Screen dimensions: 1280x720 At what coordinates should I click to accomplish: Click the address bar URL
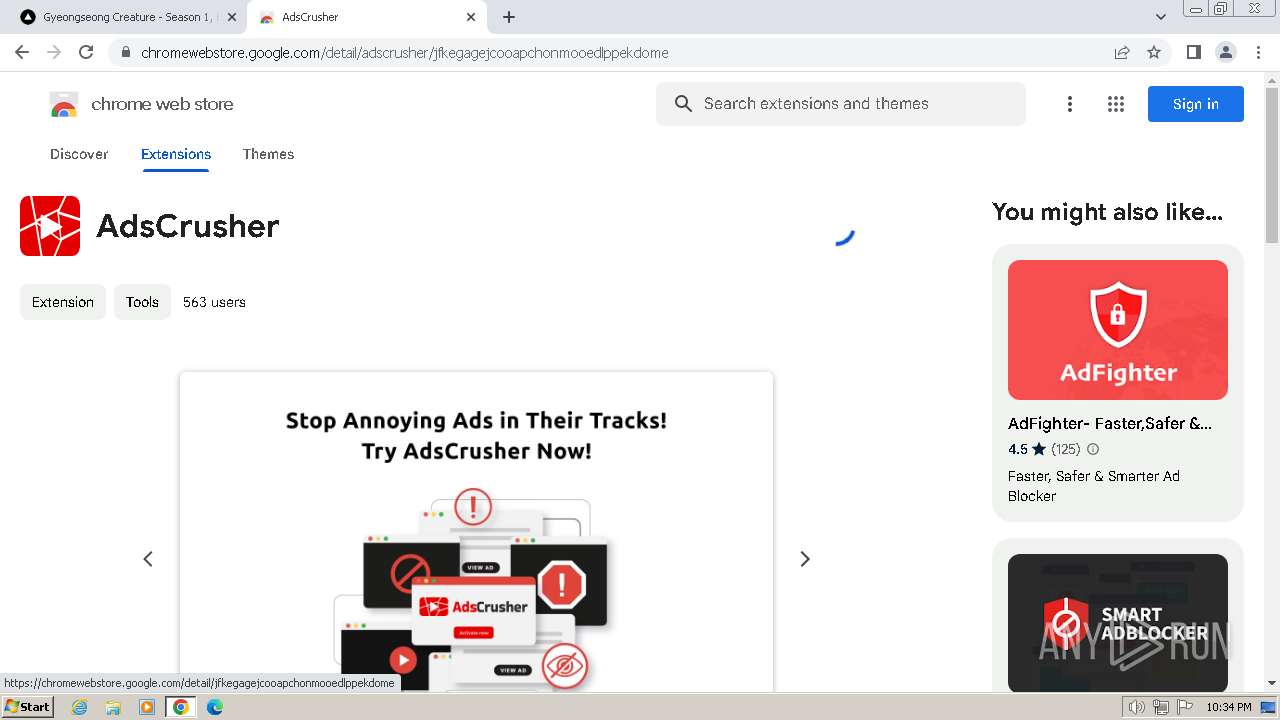[405, 53]
